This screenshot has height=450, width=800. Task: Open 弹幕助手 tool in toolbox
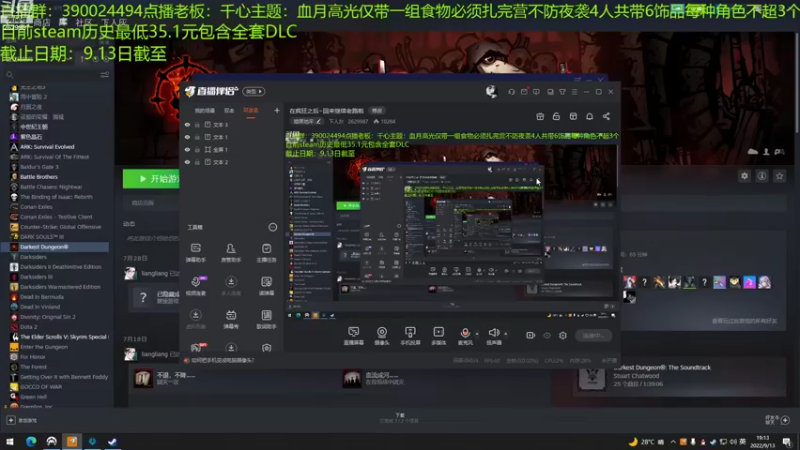pos(195,253)
